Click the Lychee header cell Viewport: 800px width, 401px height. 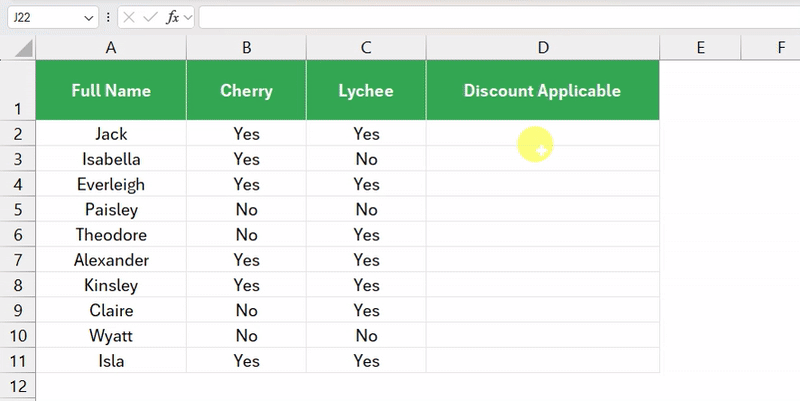366,90
